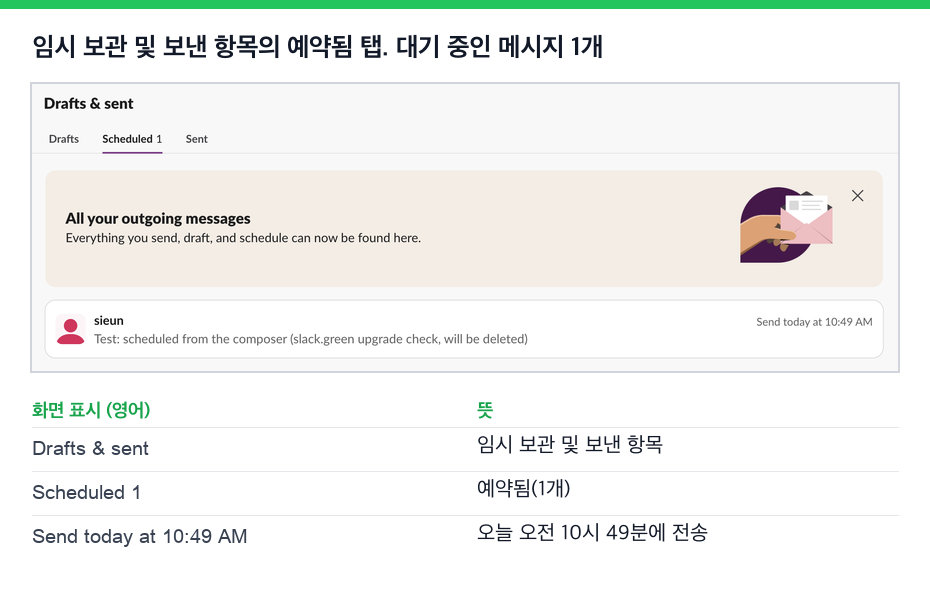The image size is (930, 597).
Task: Click the '화면 표시 (영어)' column header
Action: [91, 410]
